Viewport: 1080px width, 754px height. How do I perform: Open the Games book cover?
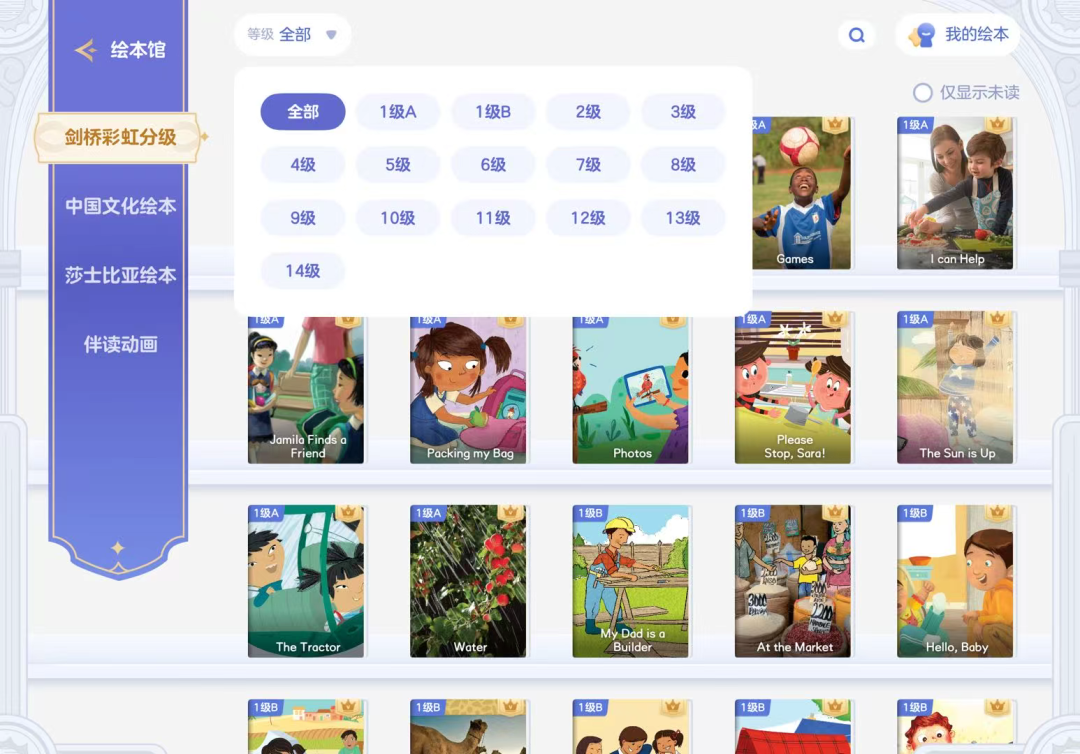point(801,193)
